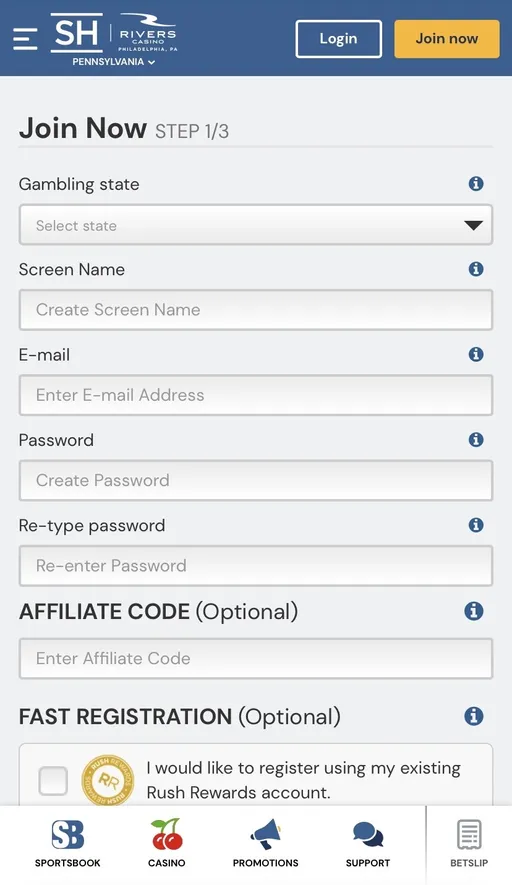Show Screen Name info tooltip icon
The height and width of the screenshot is (885, 512).
coord(476,269)
